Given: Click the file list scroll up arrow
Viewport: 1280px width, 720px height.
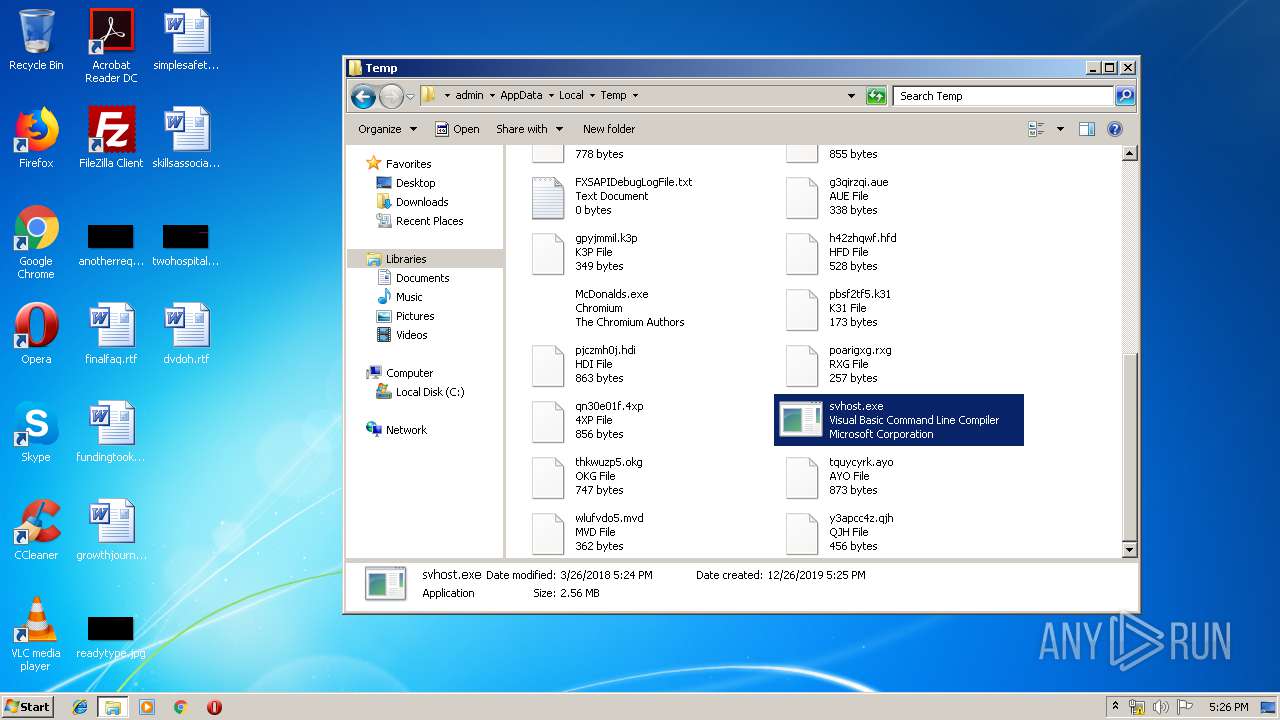Looking at the screenshot, I should (1130, 154).
